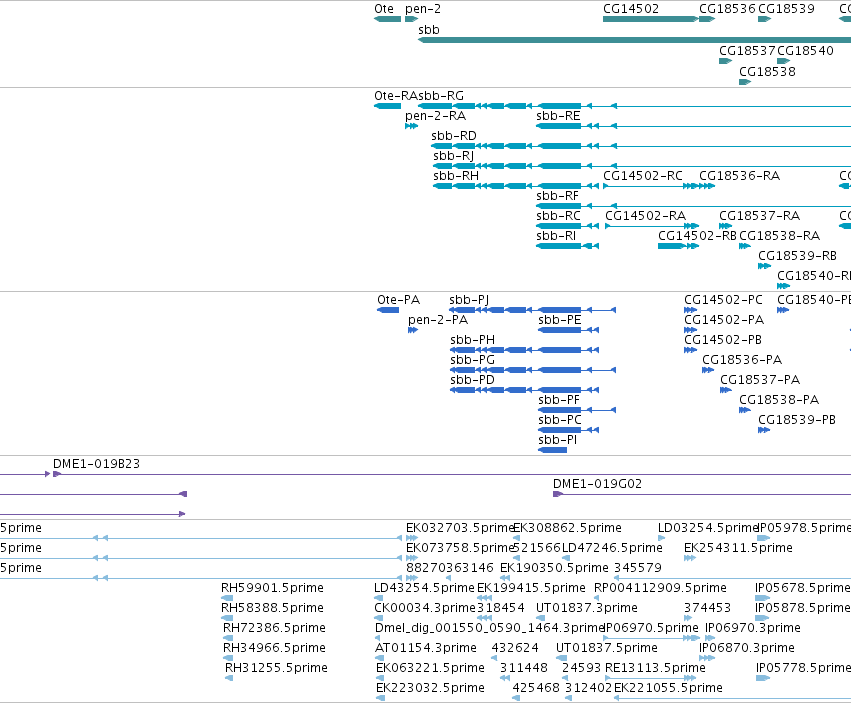Select the sbb-RD transcript label
Screen dimensions: 851x703
(454, 136)
